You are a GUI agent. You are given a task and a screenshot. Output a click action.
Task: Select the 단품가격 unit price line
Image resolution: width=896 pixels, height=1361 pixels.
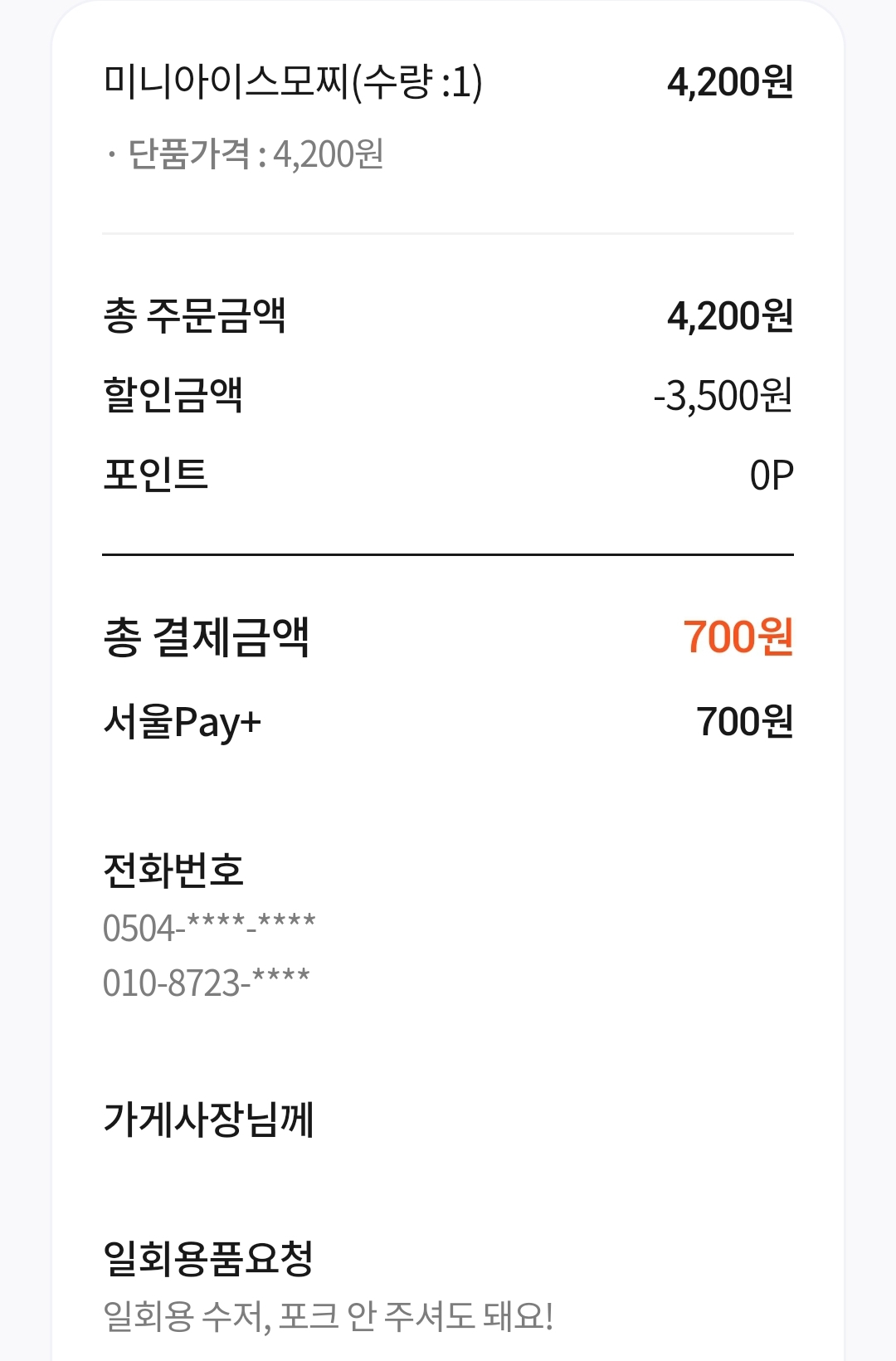tap(246, 154)
